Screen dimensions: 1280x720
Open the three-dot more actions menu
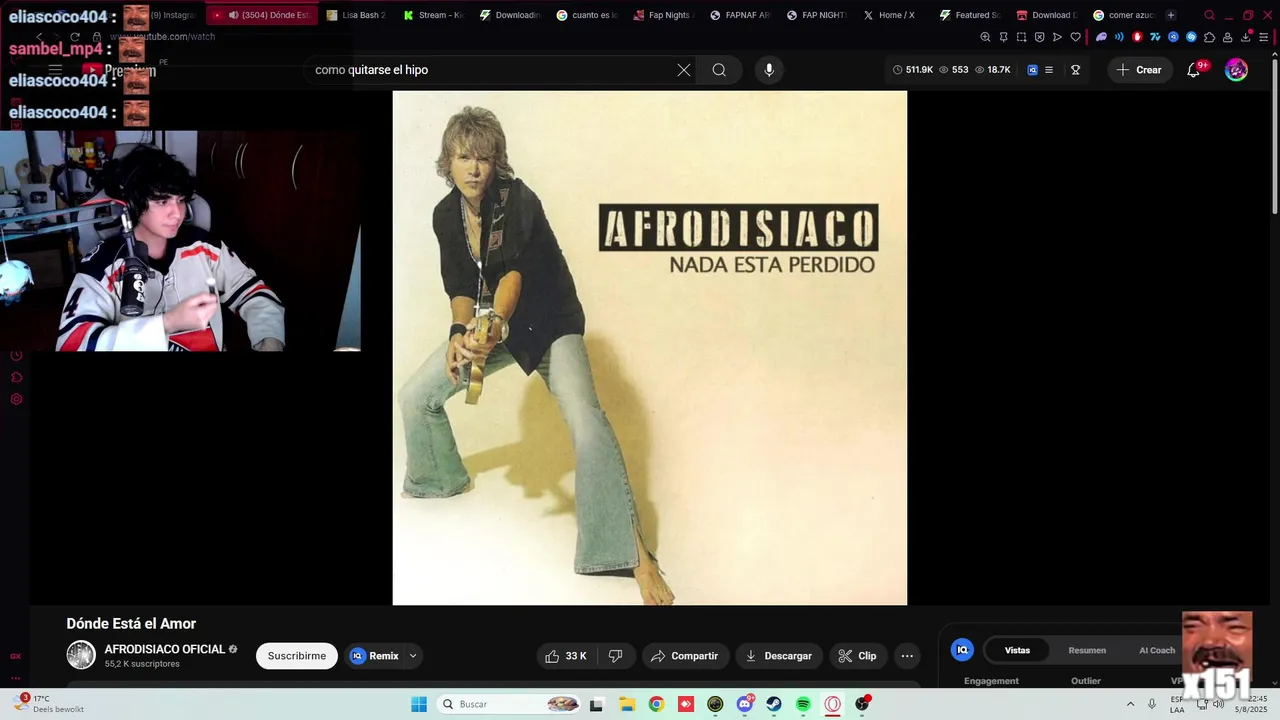(x=907, y=656)
